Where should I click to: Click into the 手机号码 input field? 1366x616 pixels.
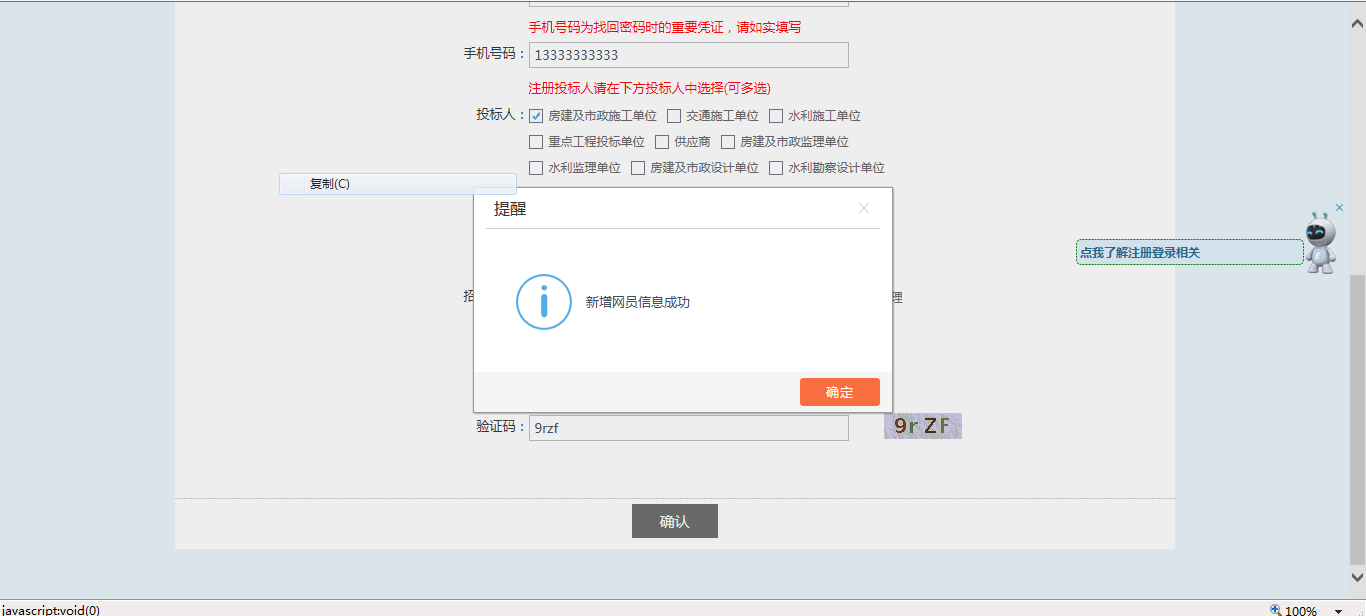point(688,55)
